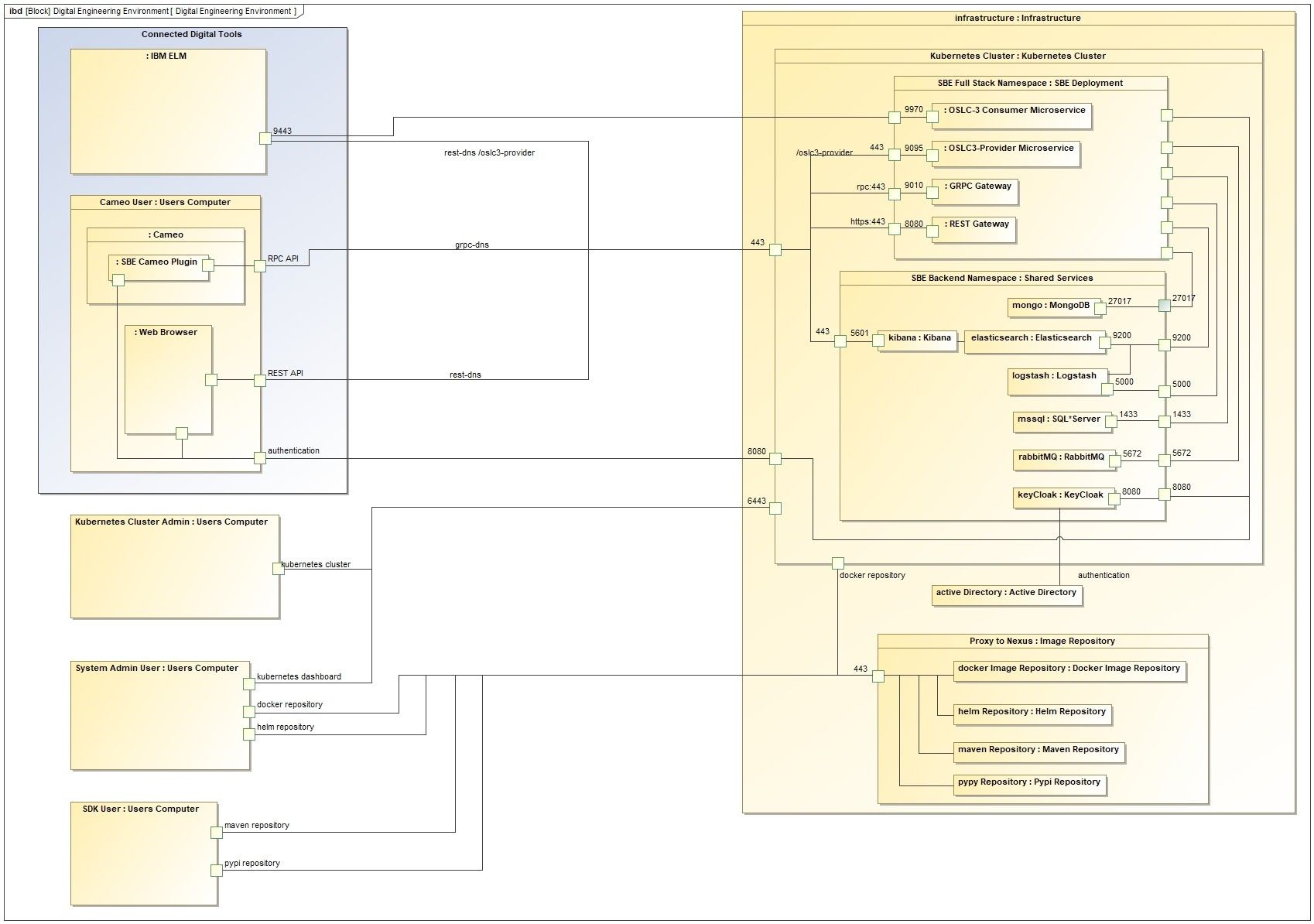Select the pypi repository port on SDK User computer

tap(215, 869)
